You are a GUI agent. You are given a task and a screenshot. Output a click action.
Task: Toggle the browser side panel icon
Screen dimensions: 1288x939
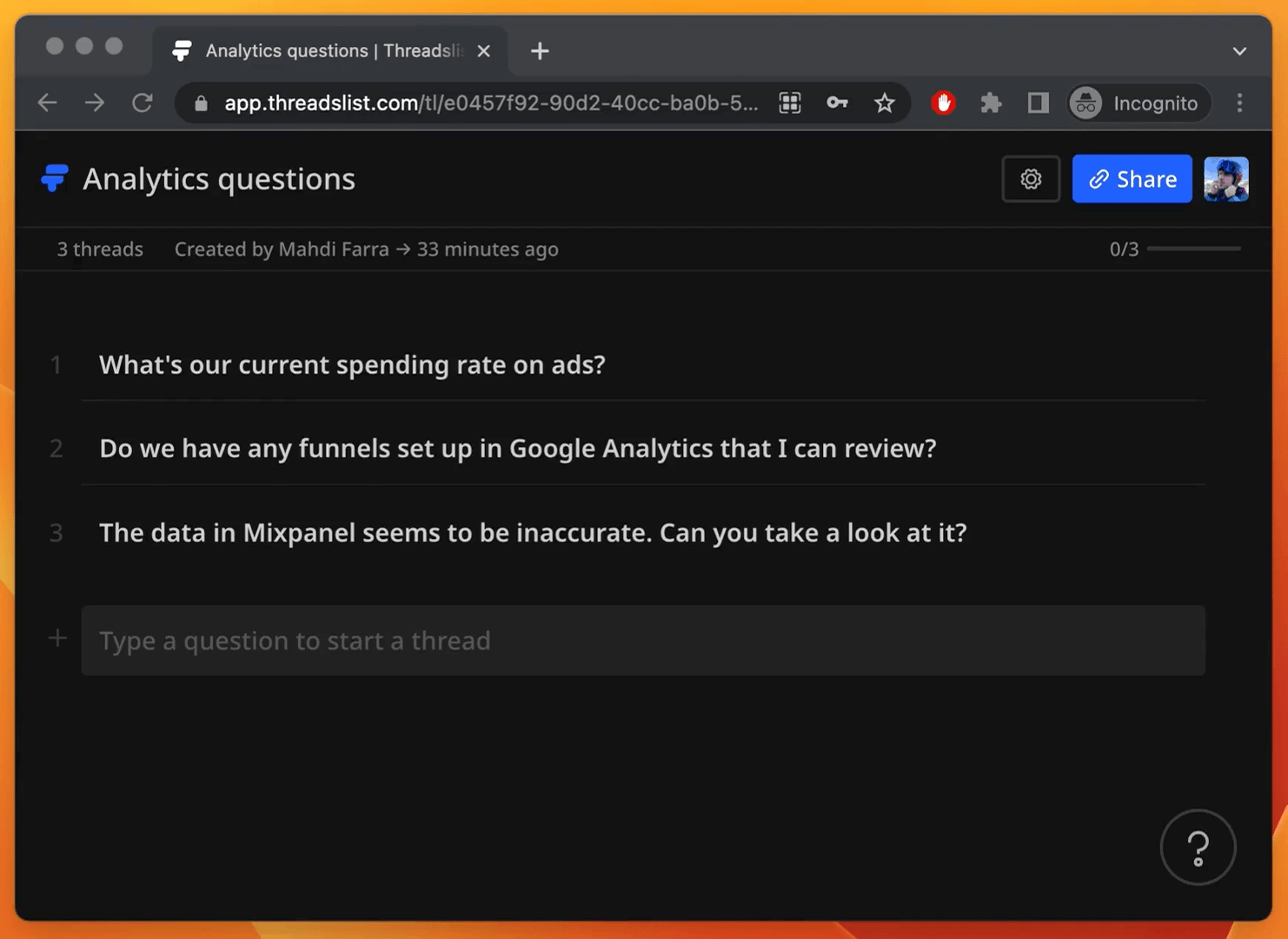(1038, 103)
